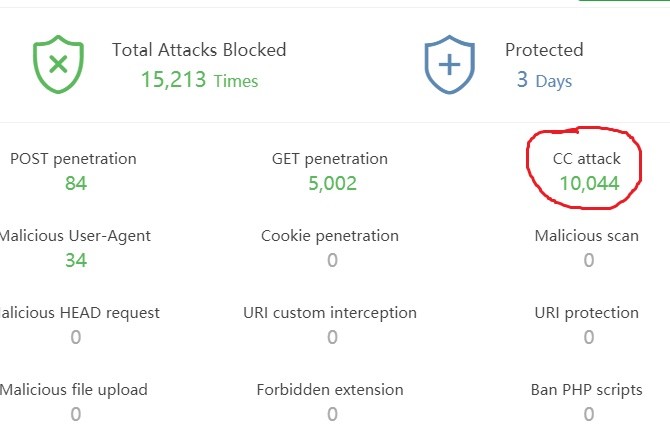Open Malicious User-Agent count 34
Screen dimensions: 670x433
(x=75, y=260)
